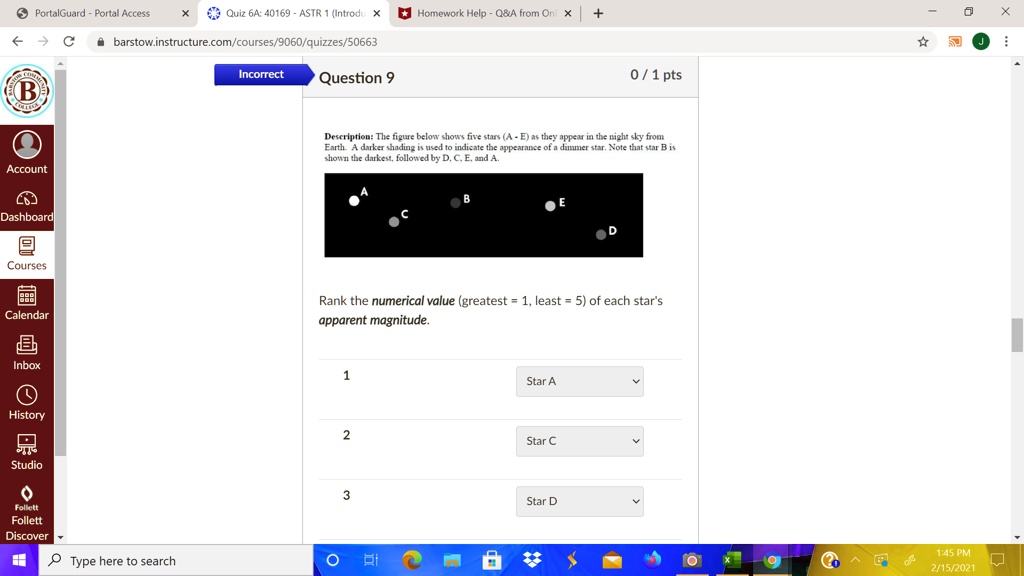Expand the rank 2 dropdown showing Star C
The width and height of the screenshot is (1024, 576).
[x=580, y=441]
